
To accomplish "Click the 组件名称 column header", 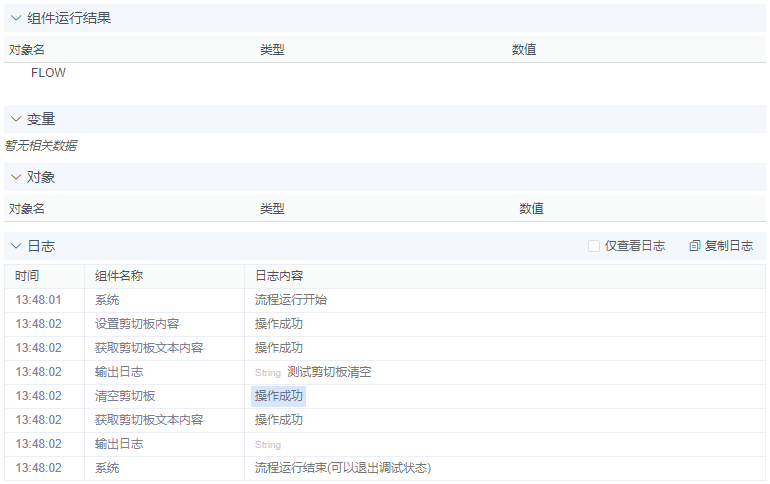I will (119, 276).
